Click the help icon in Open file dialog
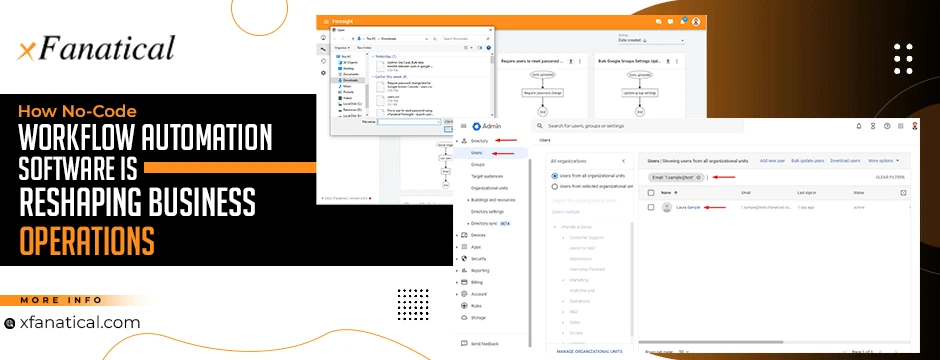This screenshot has height=360, width=940. (489, 47)
